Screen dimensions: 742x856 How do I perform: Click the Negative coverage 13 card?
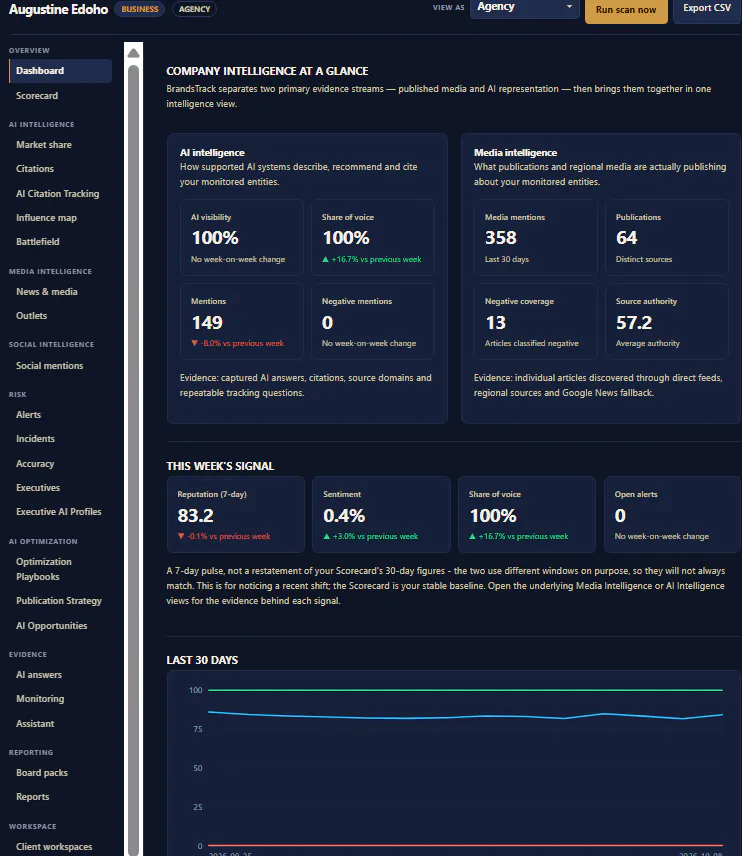536,321
